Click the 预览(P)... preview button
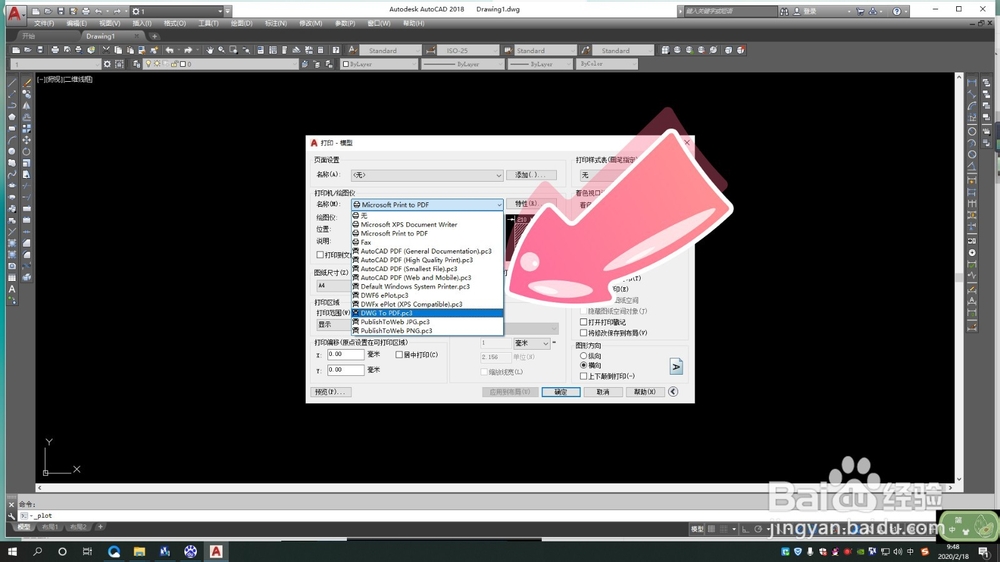Viewport: 1000px width, 562px height. click(330, 392)
